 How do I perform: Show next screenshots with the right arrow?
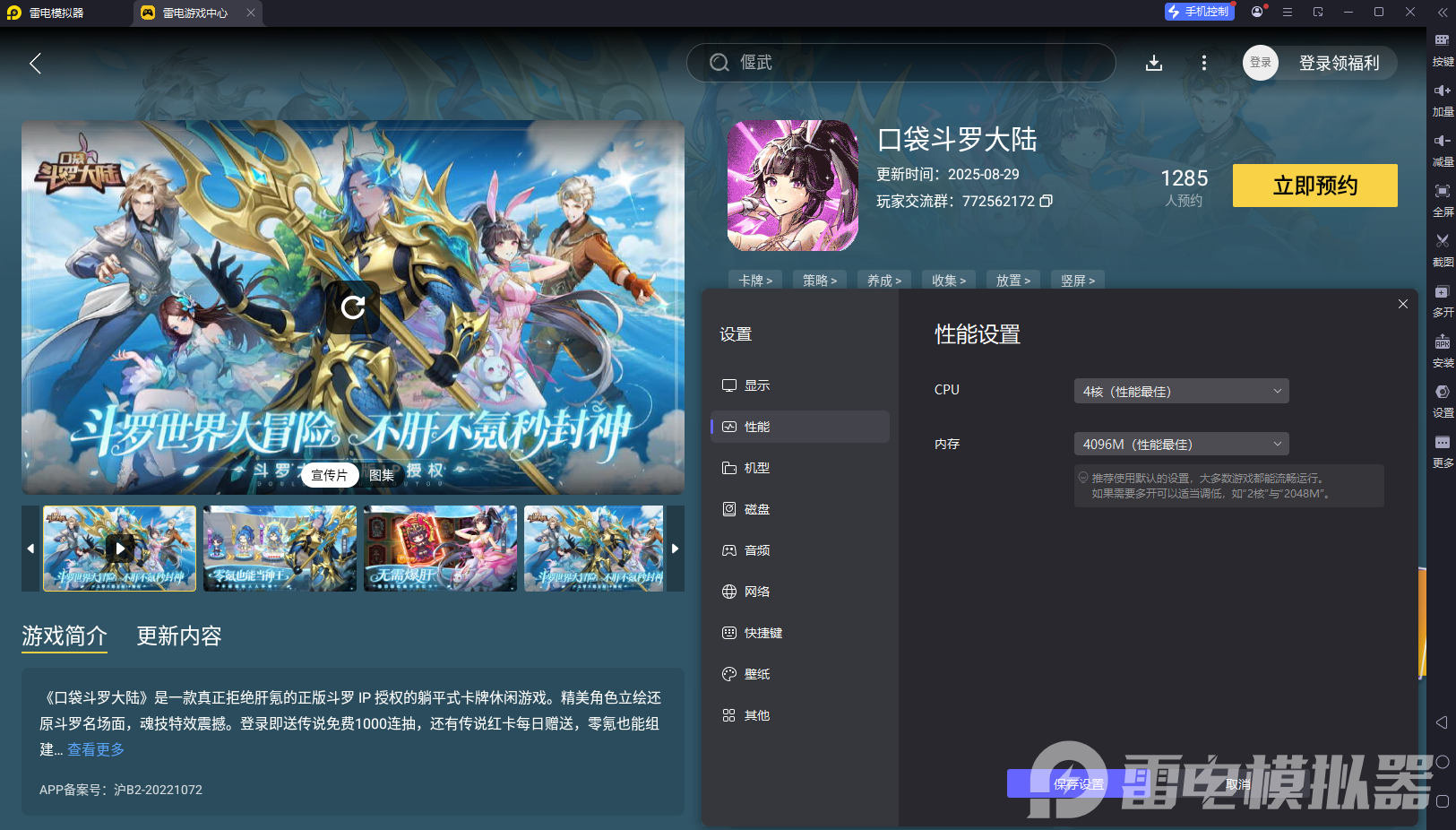tap(676, 549)
